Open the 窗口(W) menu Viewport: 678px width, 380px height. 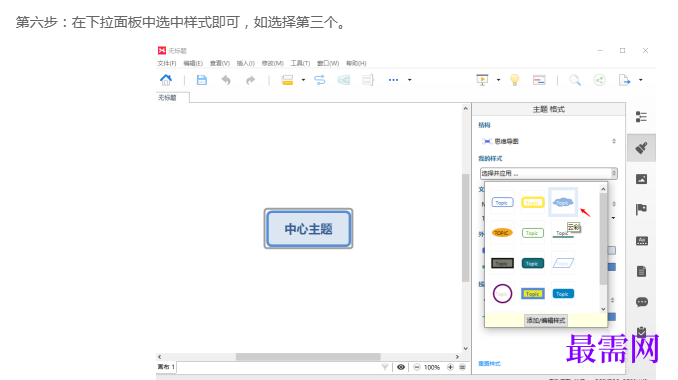coord(328,63)
